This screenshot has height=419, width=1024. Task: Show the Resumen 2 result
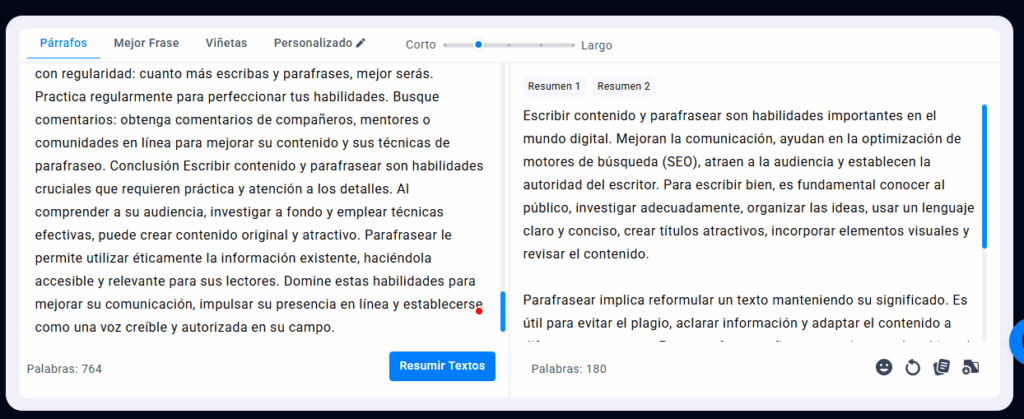[624, 86]
